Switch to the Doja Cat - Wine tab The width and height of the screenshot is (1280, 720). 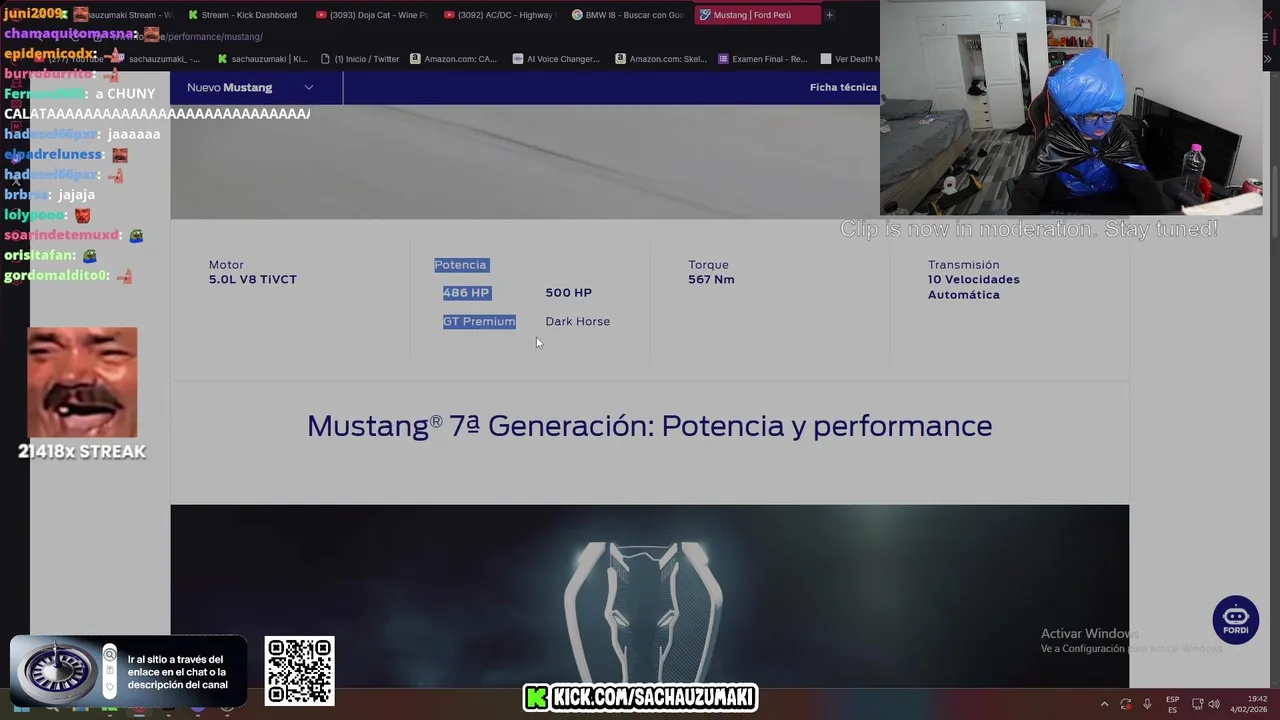click(x=371, y=15)
